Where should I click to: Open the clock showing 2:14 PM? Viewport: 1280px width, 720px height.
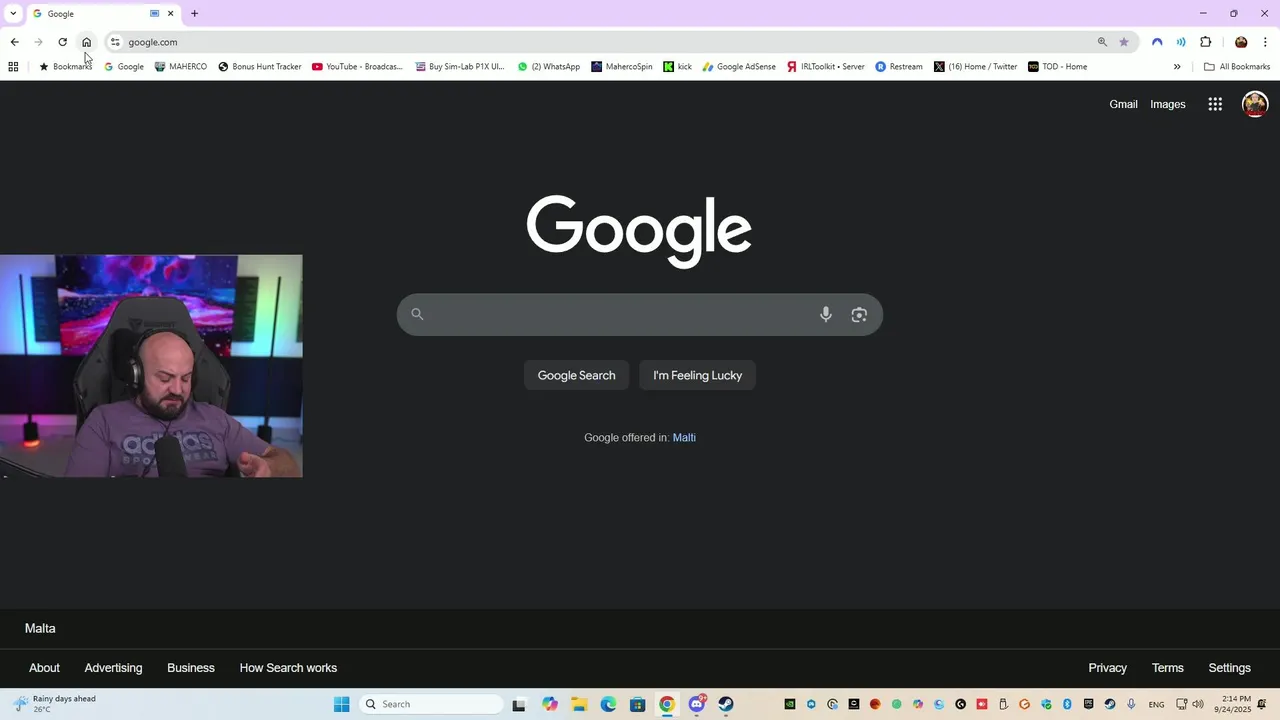[x=1235, y=704]
